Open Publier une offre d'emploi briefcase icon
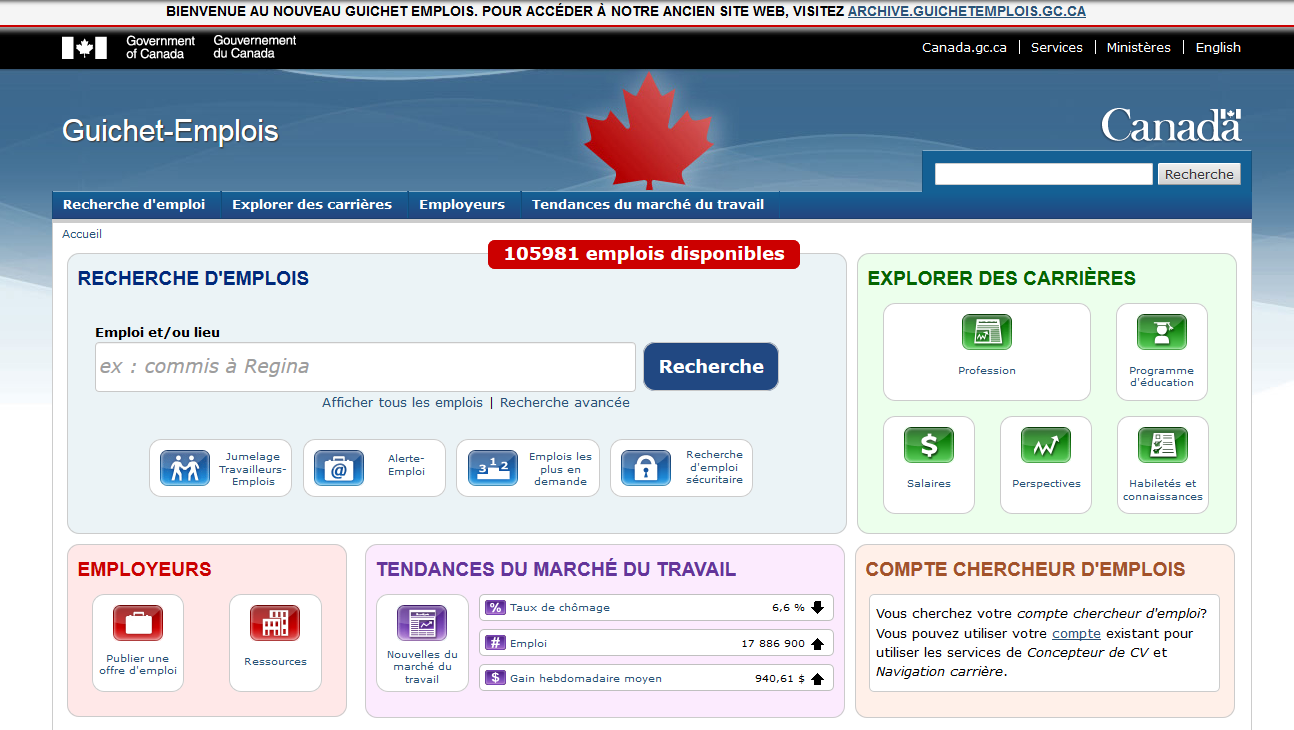The image size is (1294, 730). tap(138, 623)
